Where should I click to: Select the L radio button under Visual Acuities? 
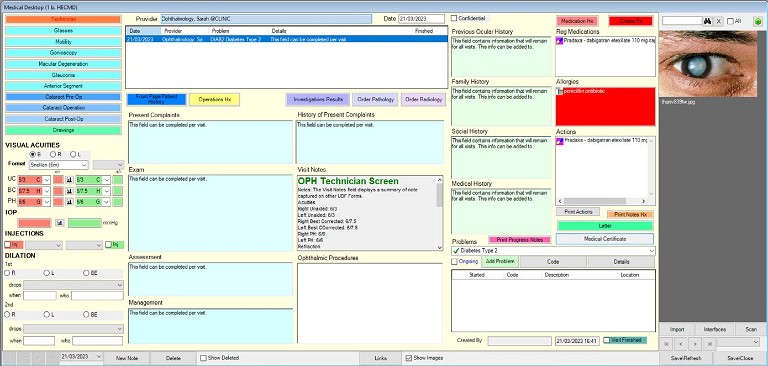[x=72, y=154]
